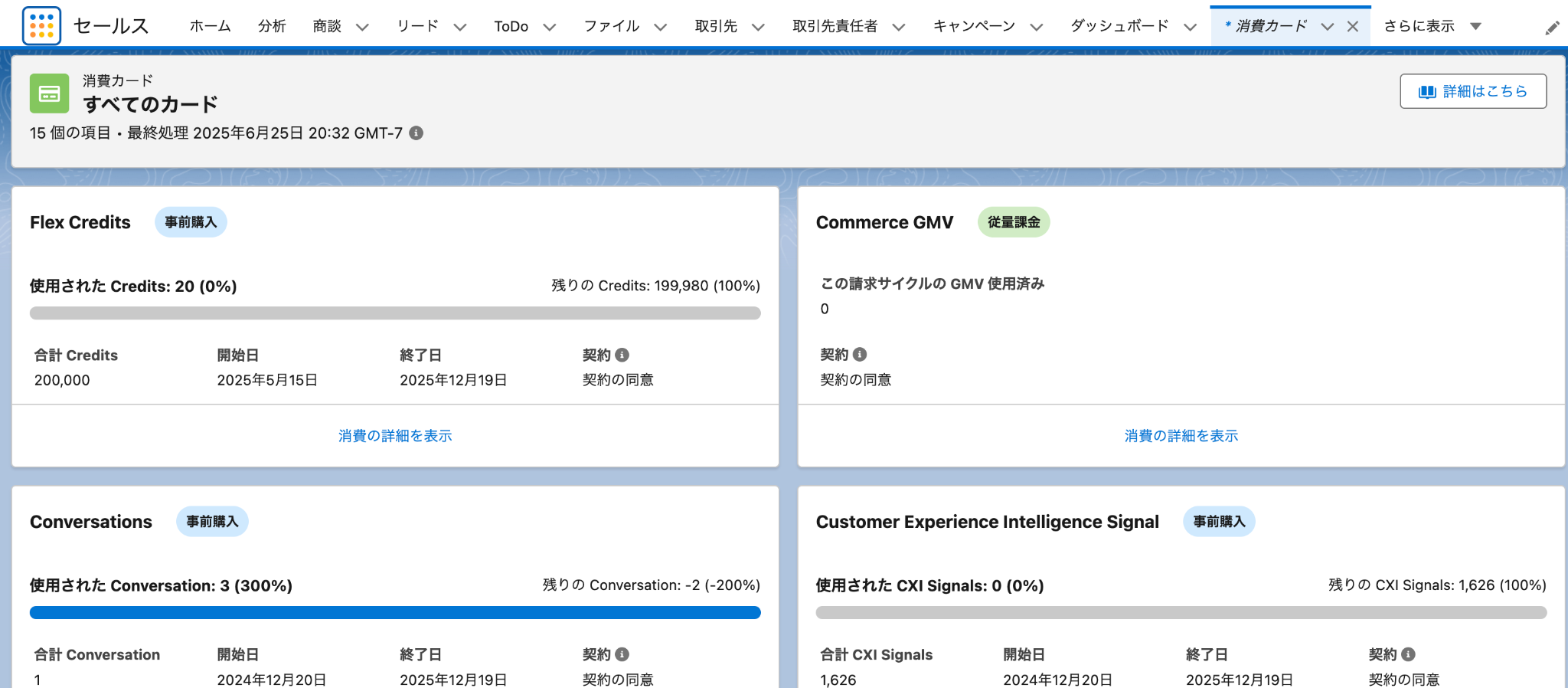Click the Conversations usage progress bar

point(395,612)
